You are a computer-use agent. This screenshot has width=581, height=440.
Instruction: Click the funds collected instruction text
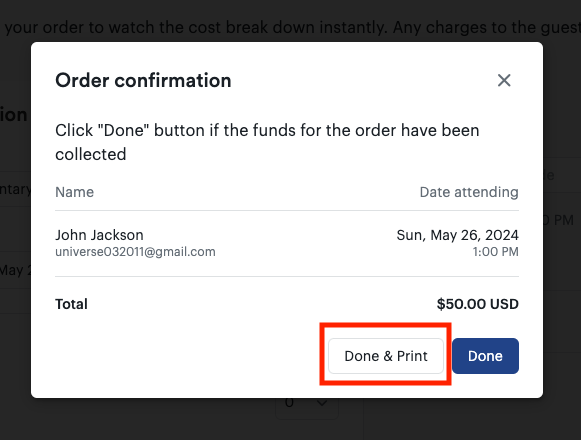pos(267,142)
